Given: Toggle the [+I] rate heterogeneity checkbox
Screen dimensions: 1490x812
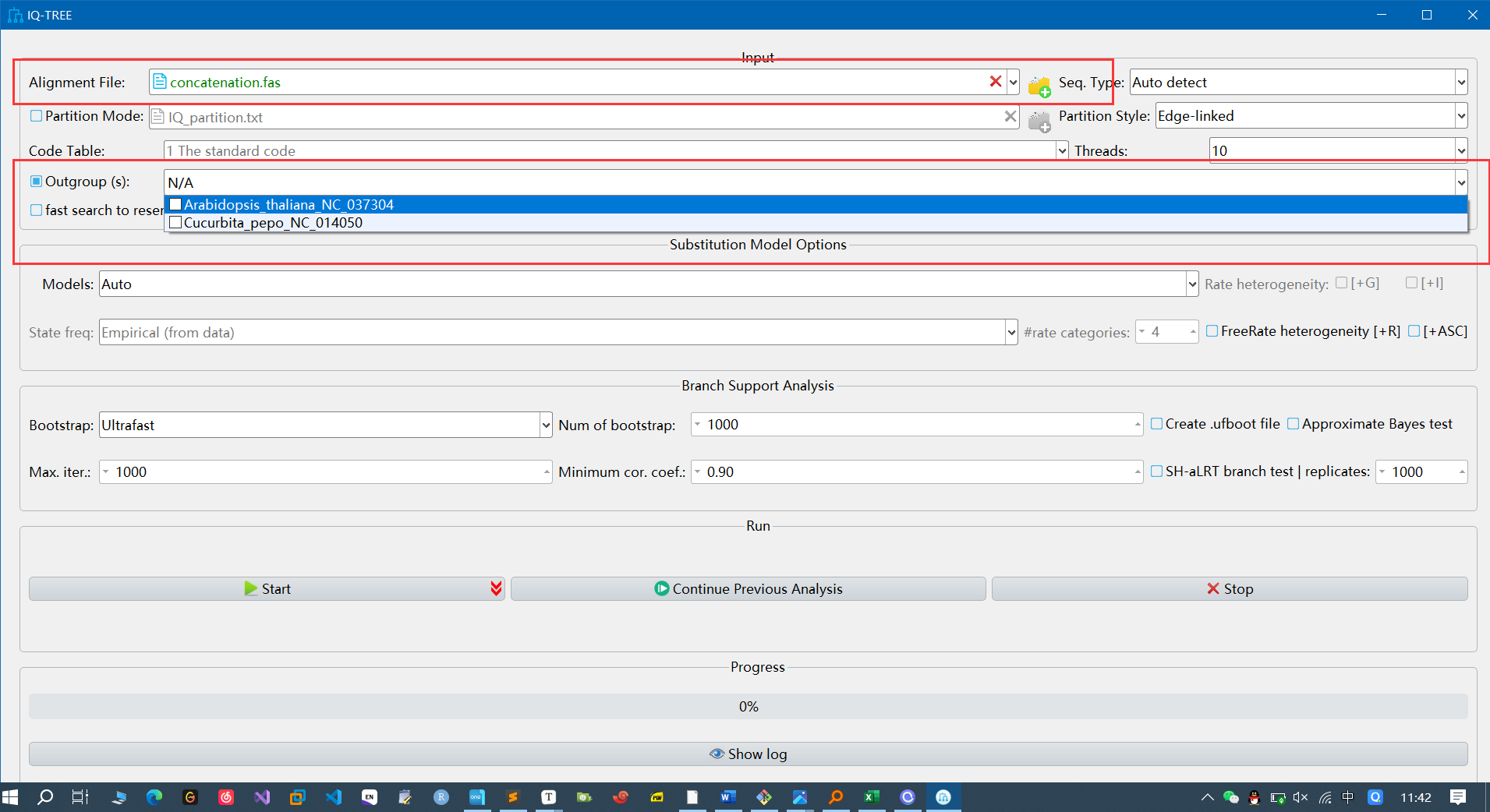Looking at the screenshot, I should click(x=1411, y=282).
